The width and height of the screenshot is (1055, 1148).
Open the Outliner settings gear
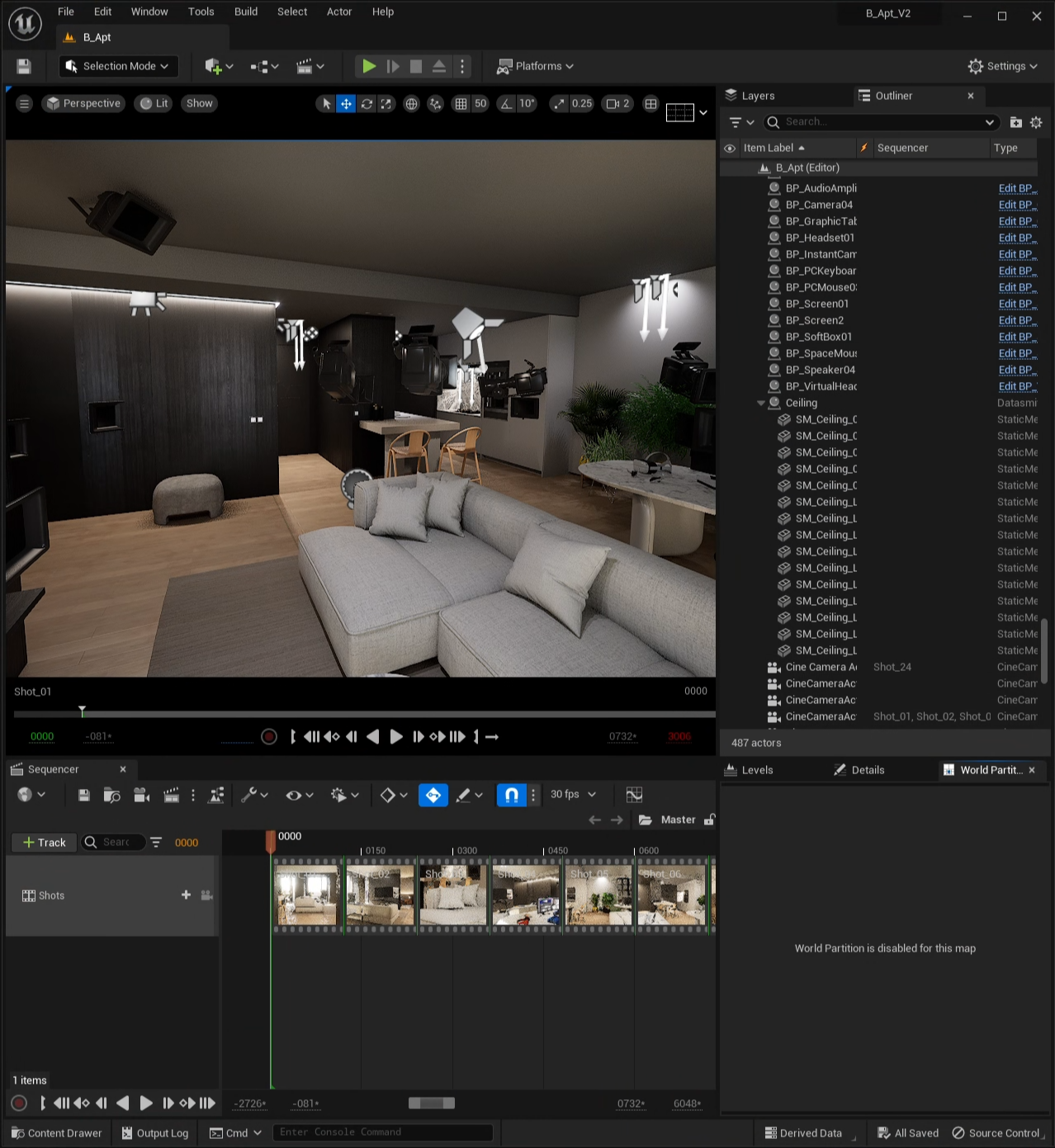[x=1037, y=122]
